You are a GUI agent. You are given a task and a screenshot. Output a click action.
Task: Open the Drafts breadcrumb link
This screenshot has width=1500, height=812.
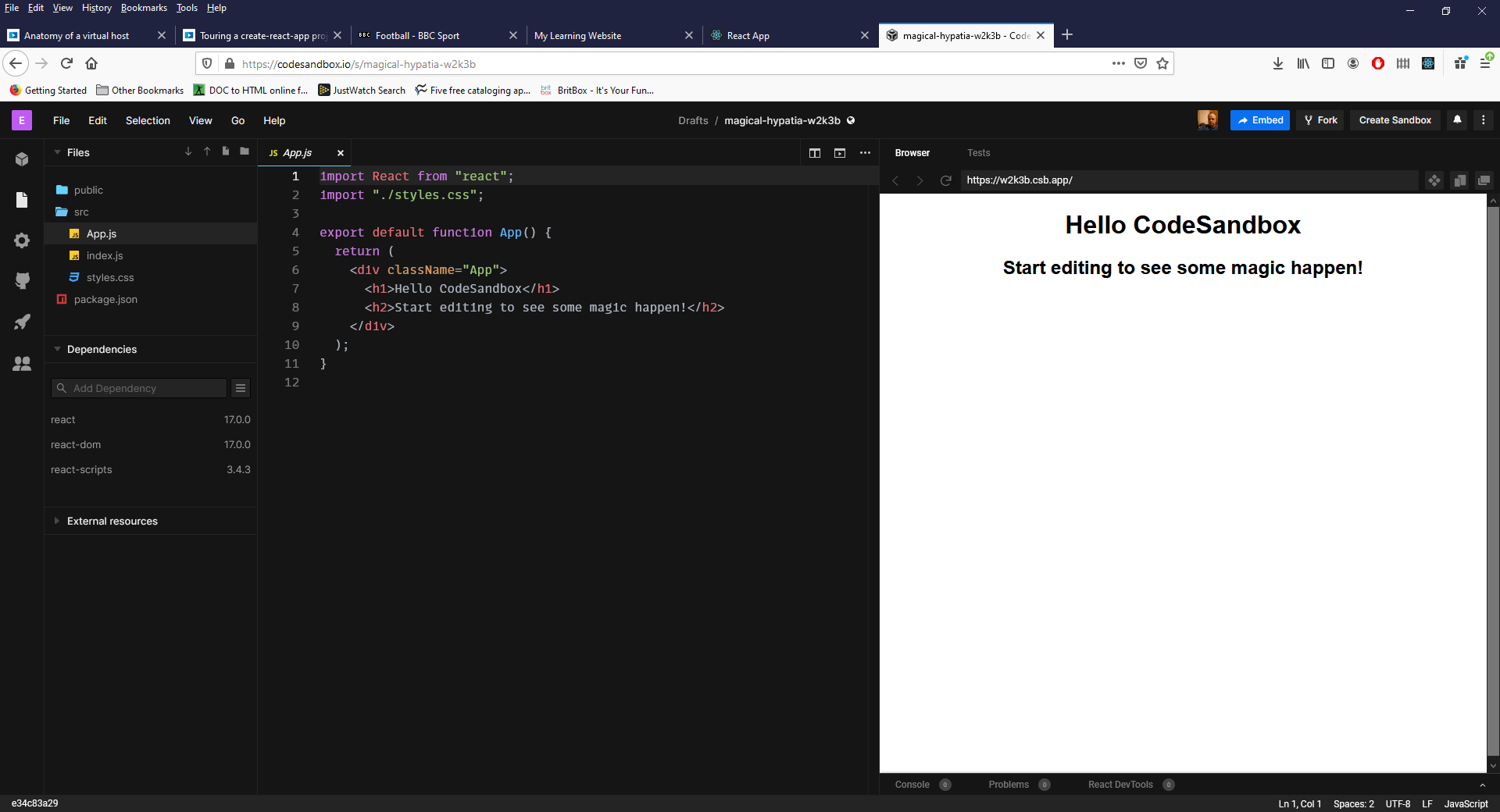tap(693, 120)
